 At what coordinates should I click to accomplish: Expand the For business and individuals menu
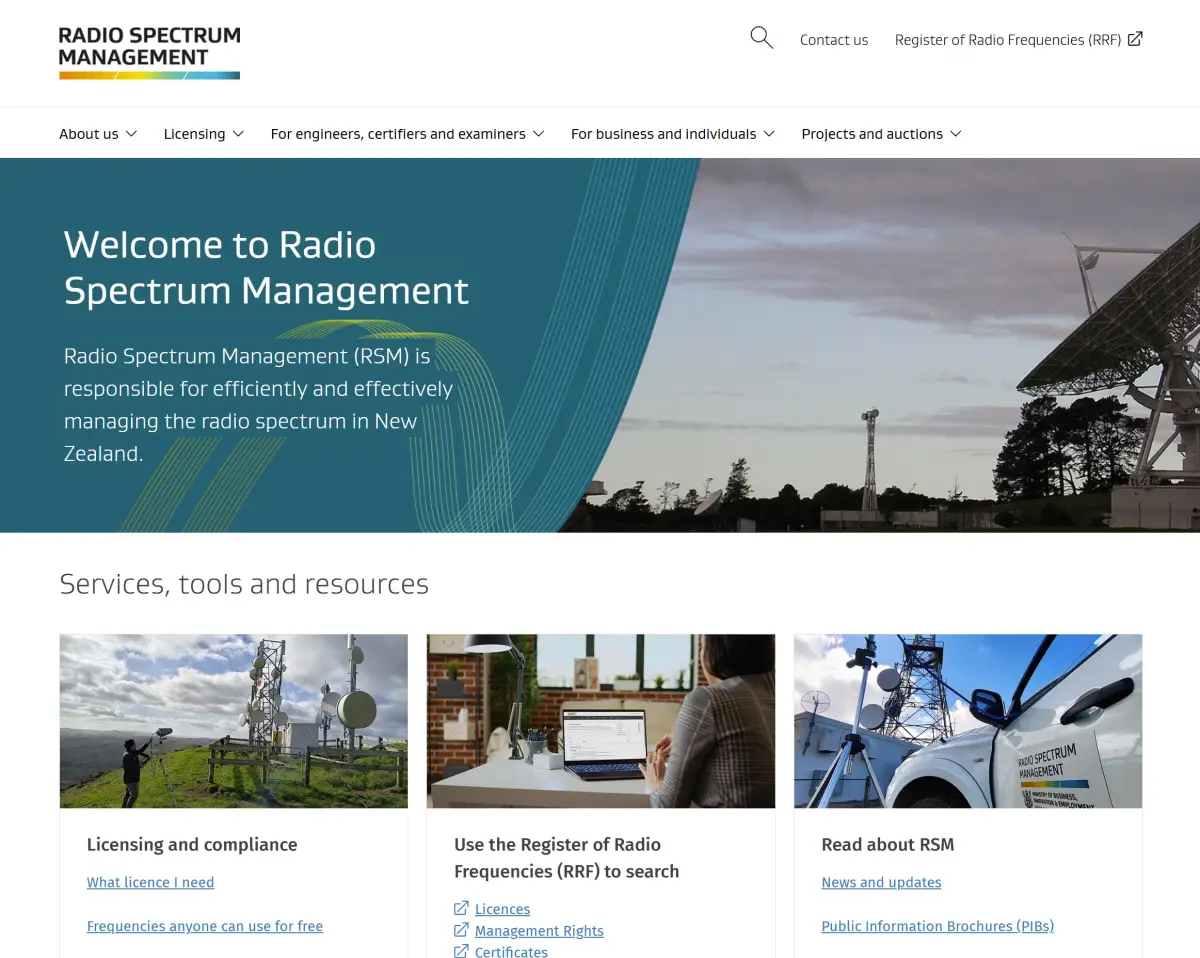(x=672, y=133)
